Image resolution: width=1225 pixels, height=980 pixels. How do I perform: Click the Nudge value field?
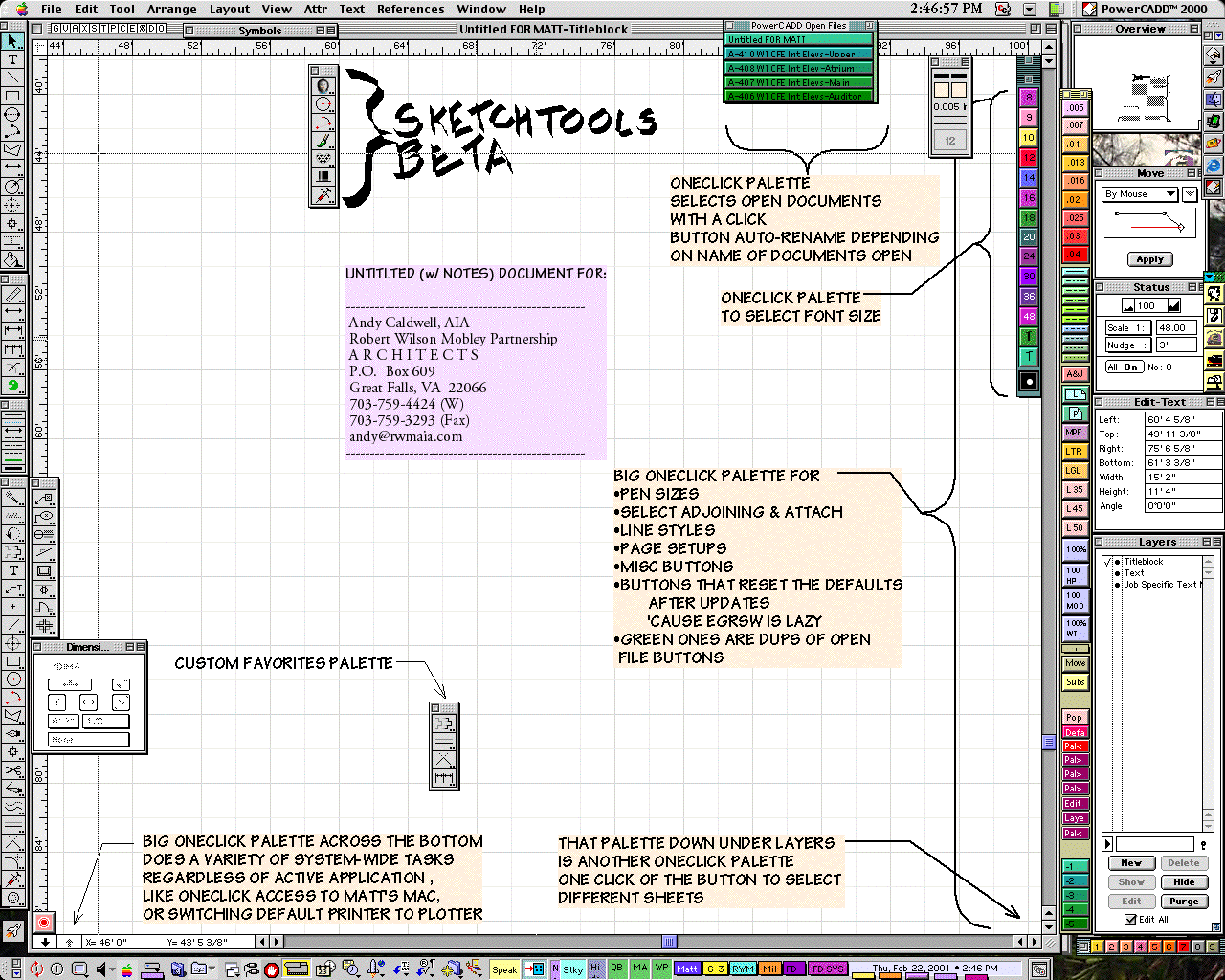(1176, 345)
